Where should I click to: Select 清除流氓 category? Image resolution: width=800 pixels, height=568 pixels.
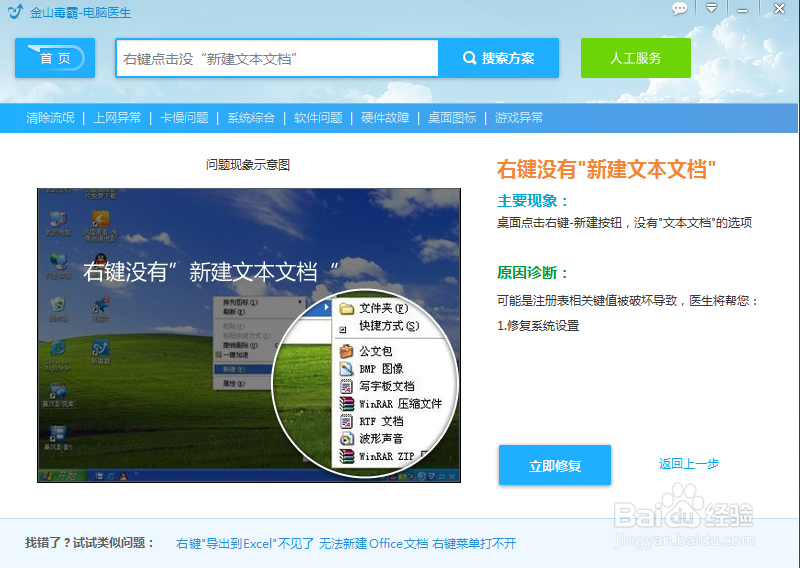(x=50, y=118)
